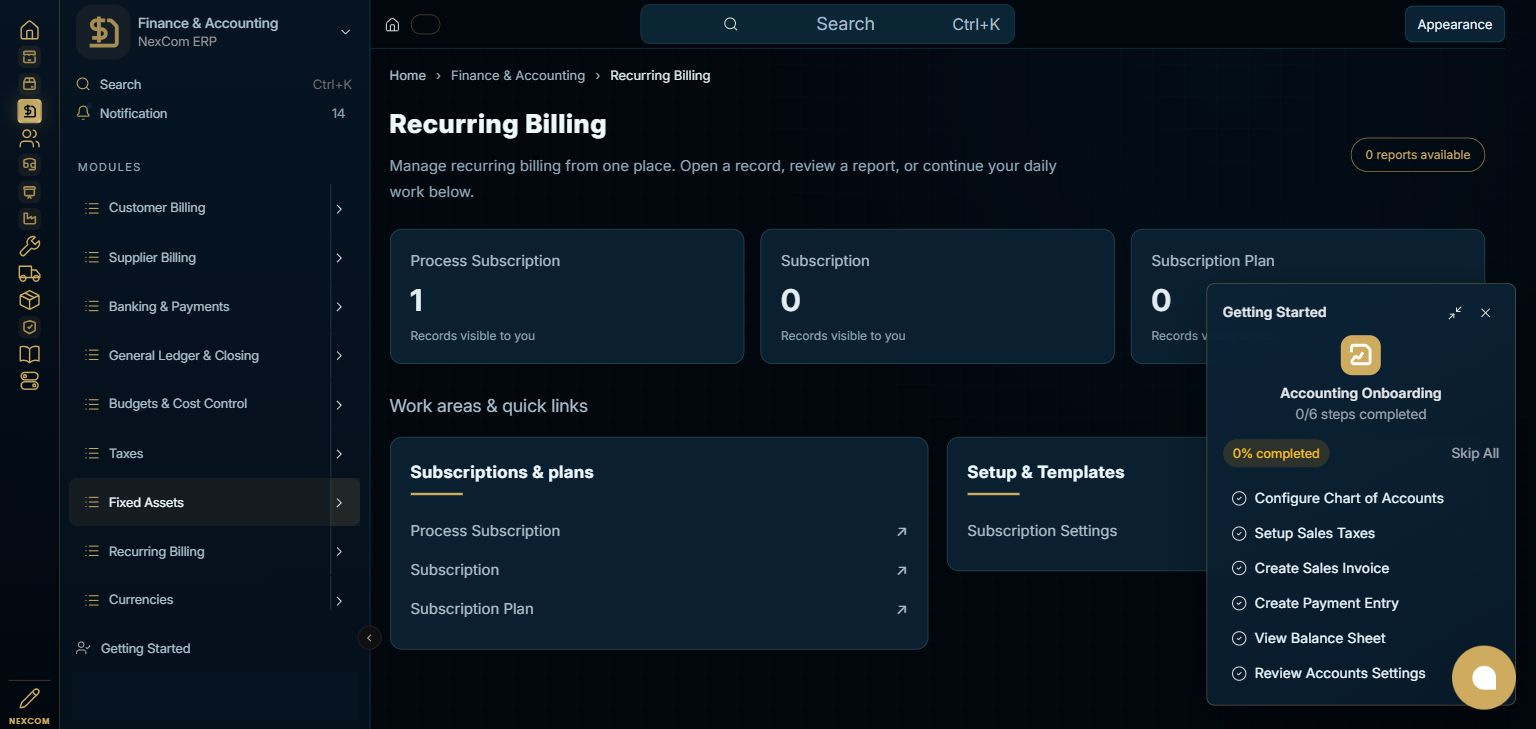Click the home icon in the top bar
The image size is (1536, 729).
click(393, 24)
